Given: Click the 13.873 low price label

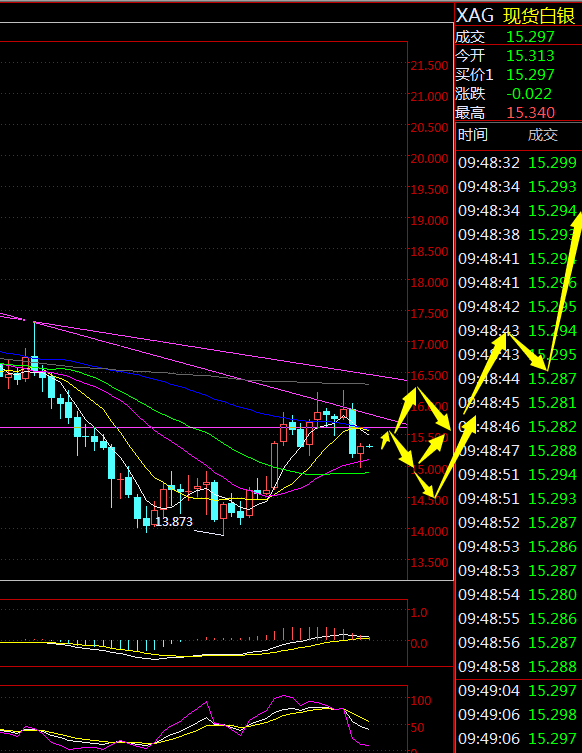Looking at the screenshot, I should point(174,522).
